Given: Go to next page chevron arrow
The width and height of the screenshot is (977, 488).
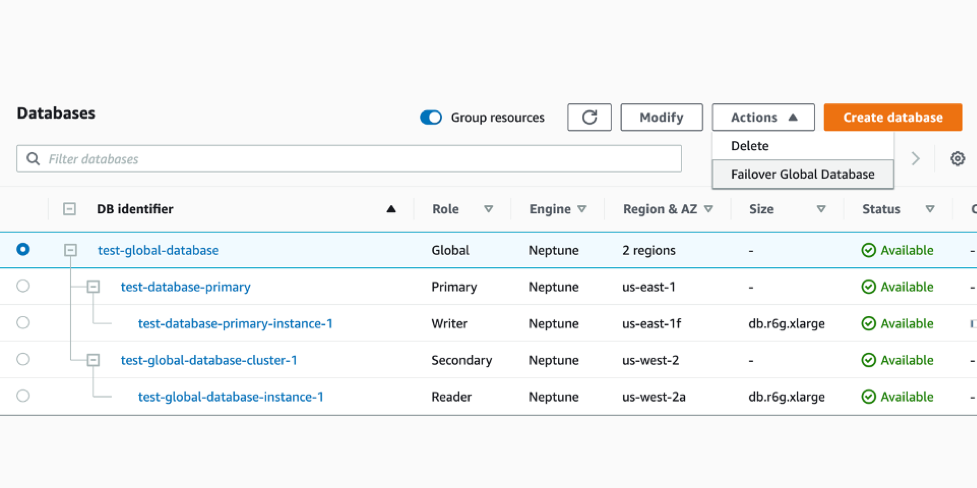Looking at the screenshot, I should [915, 159].
